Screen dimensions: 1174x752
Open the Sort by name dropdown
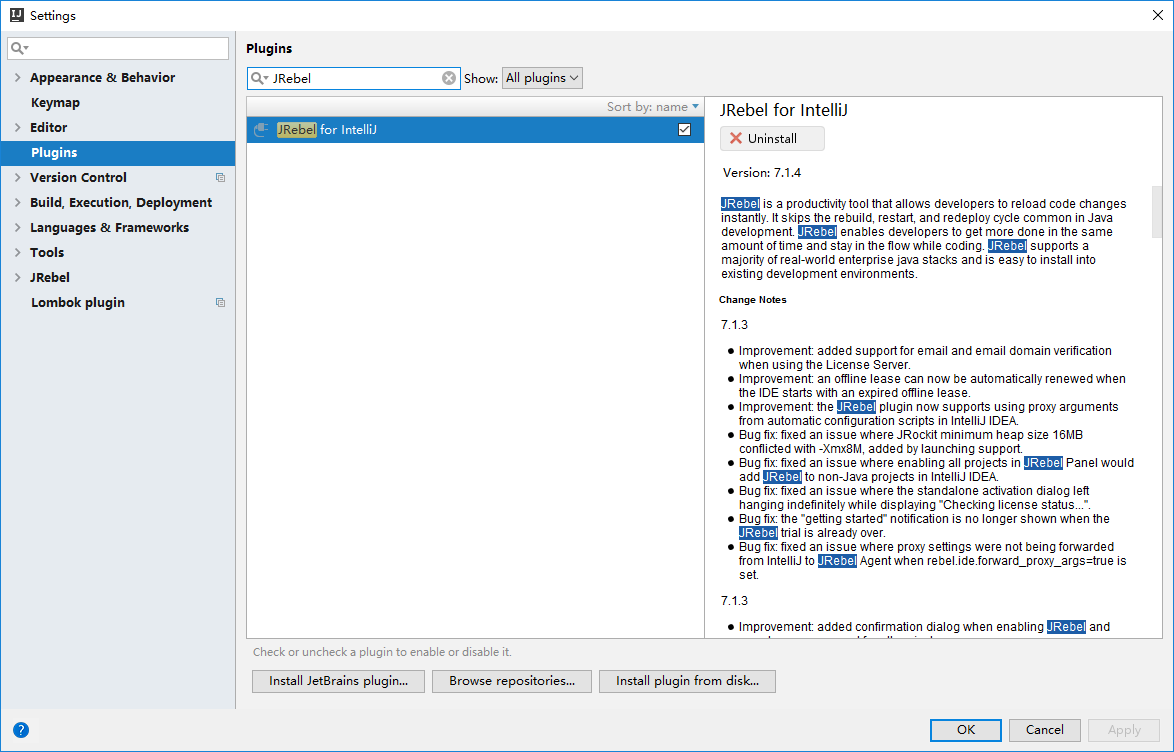653,107
